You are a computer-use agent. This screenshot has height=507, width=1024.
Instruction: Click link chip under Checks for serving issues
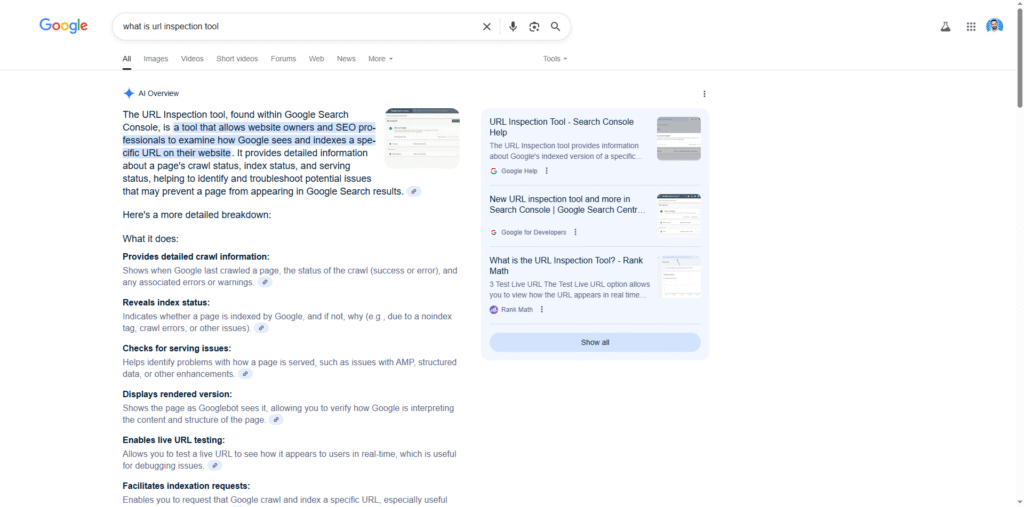coord(245,374)
